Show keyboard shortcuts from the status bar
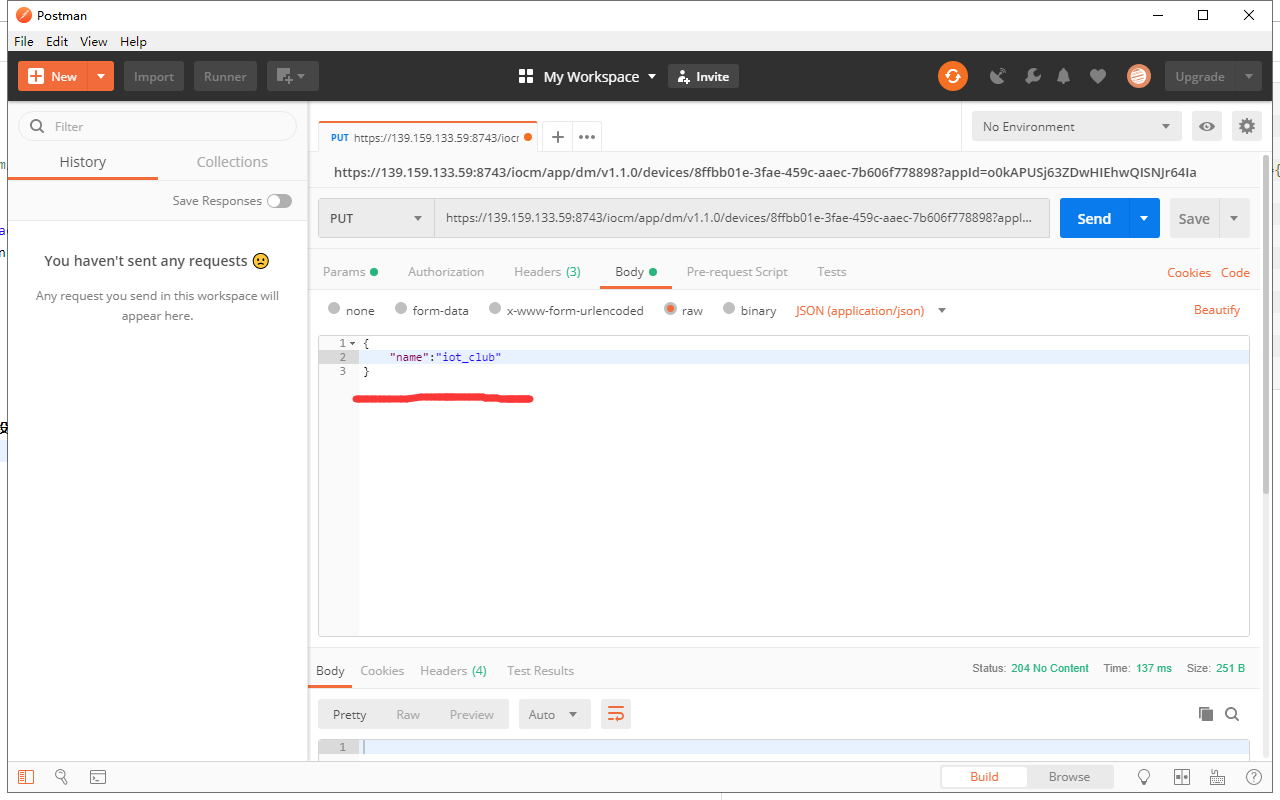 pyautogui.click(x=1218, y=777)
